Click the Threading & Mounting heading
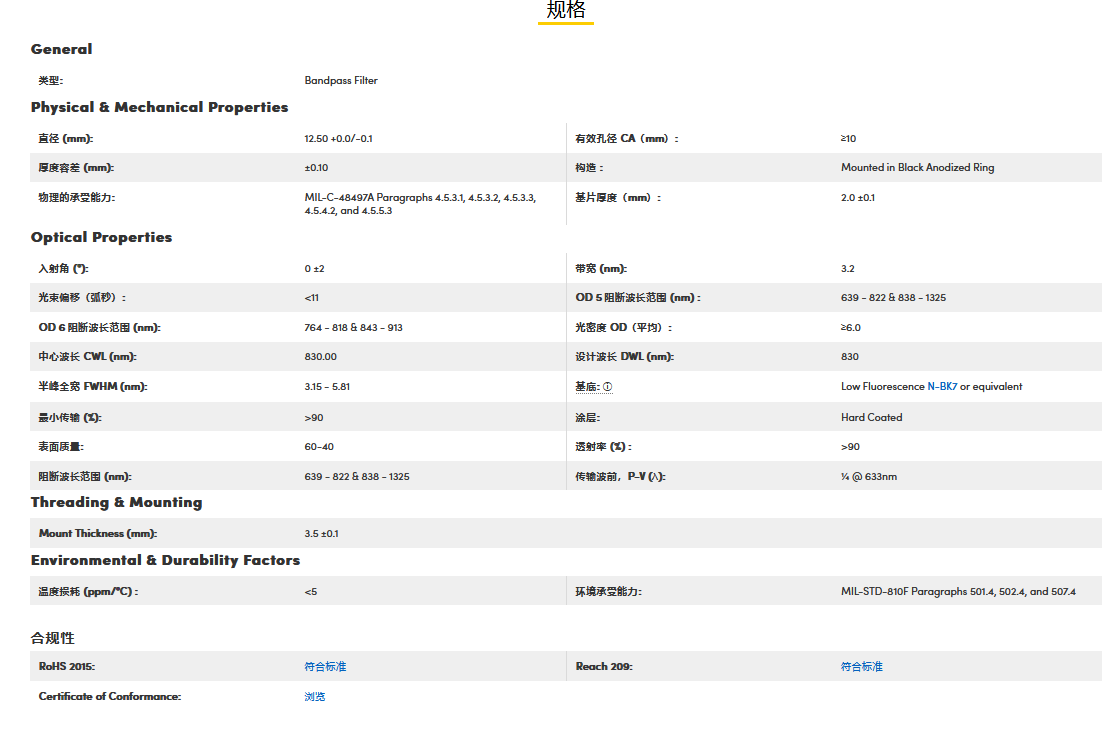 click(x=116, y=502)
